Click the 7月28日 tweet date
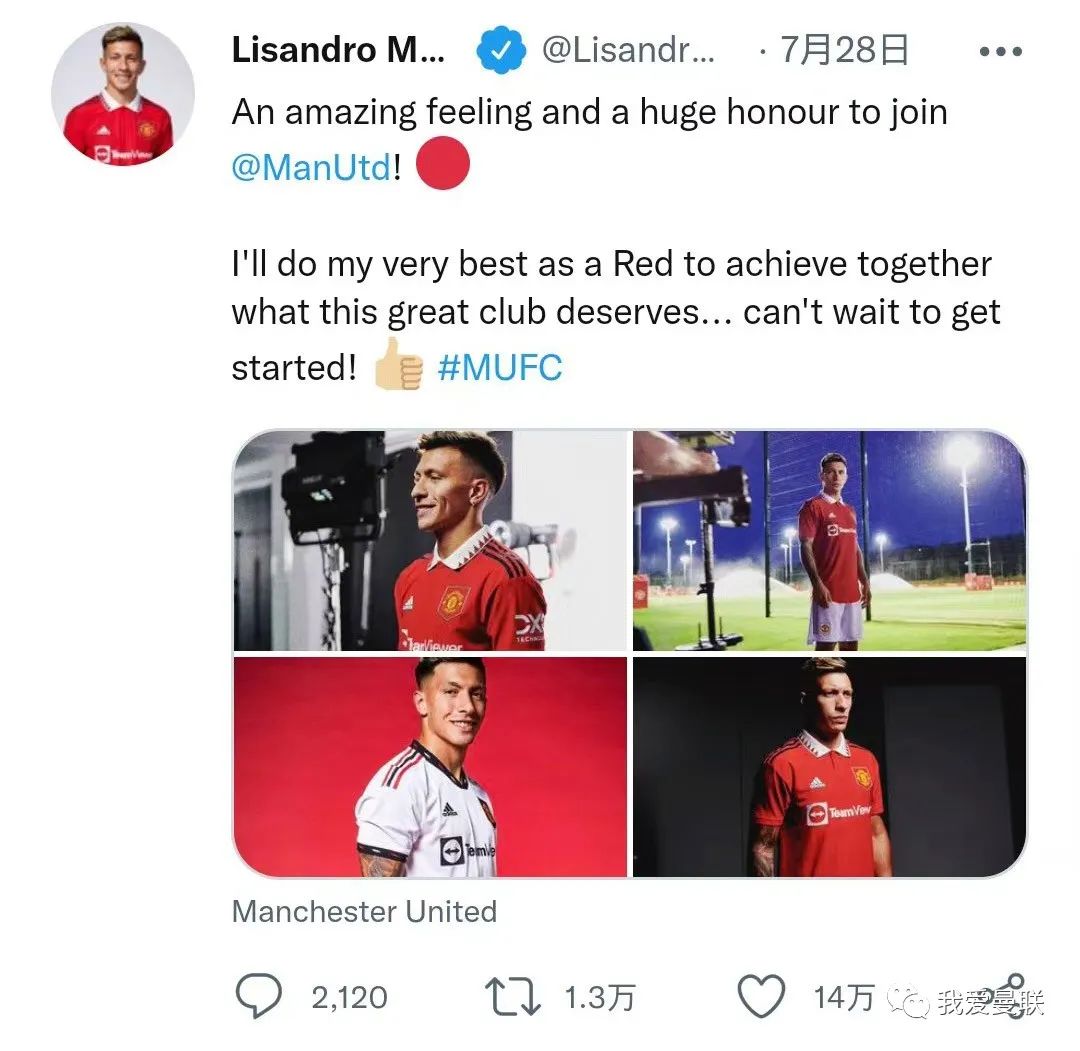 coord(844,50)
